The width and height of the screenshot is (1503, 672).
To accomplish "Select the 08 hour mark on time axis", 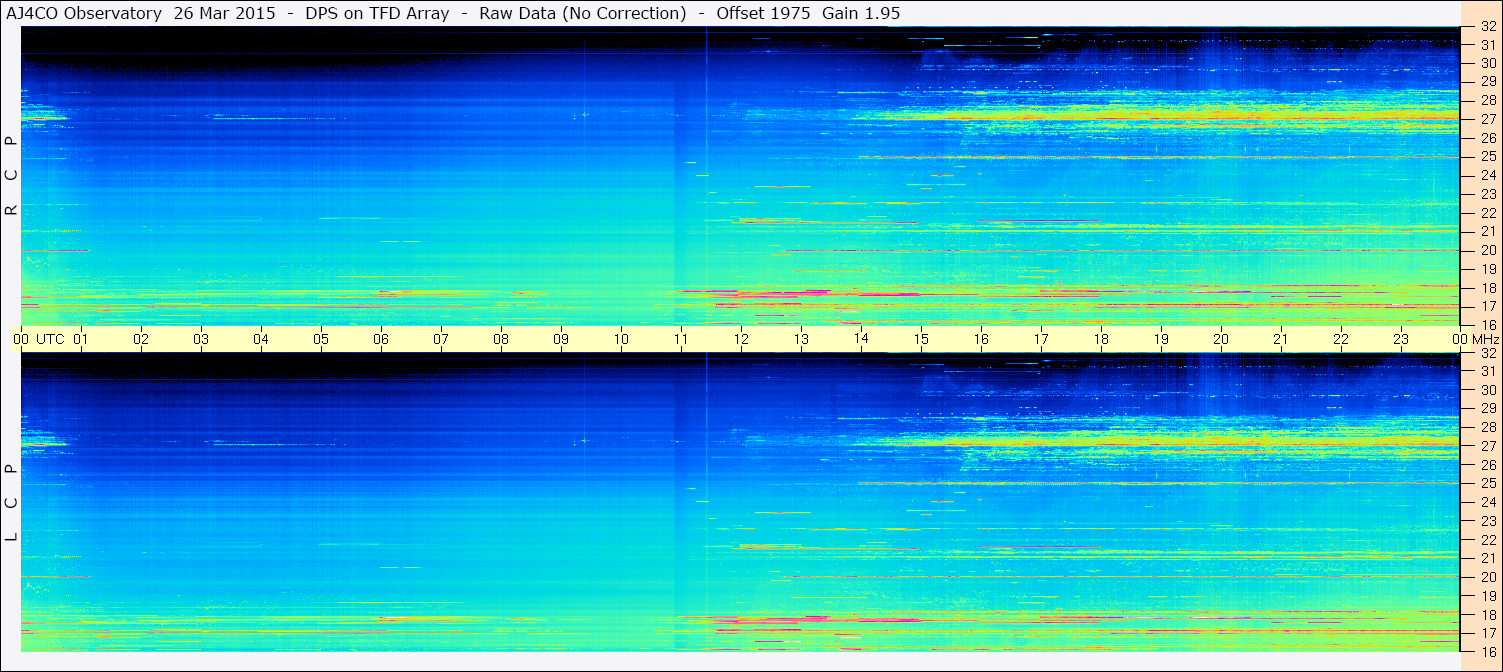I will (501, 339).
